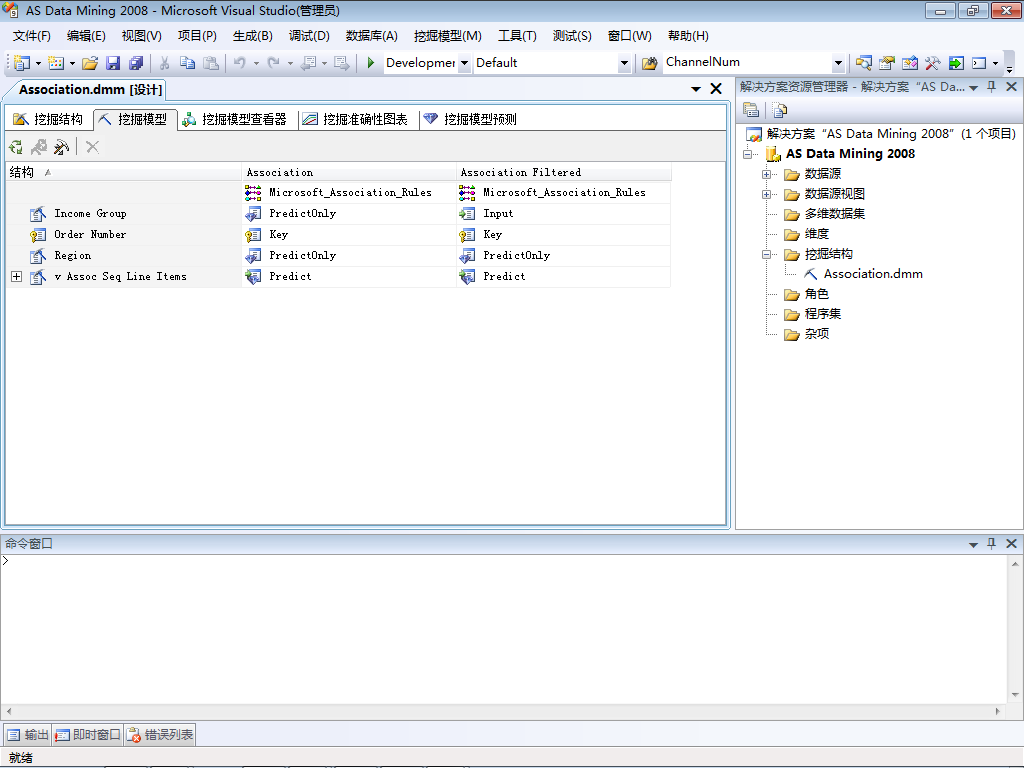Viewport: 1024px width, 768px height.
Task: Click inside the command window input area
Action: [503, 628]
